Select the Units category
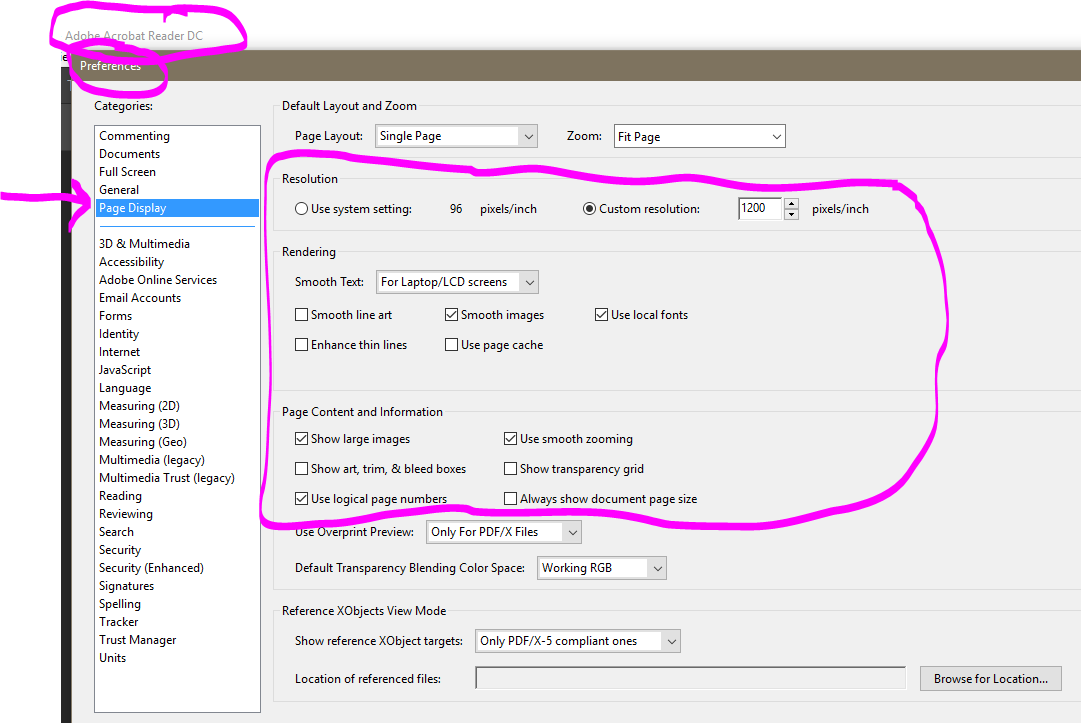 point(112,658)
